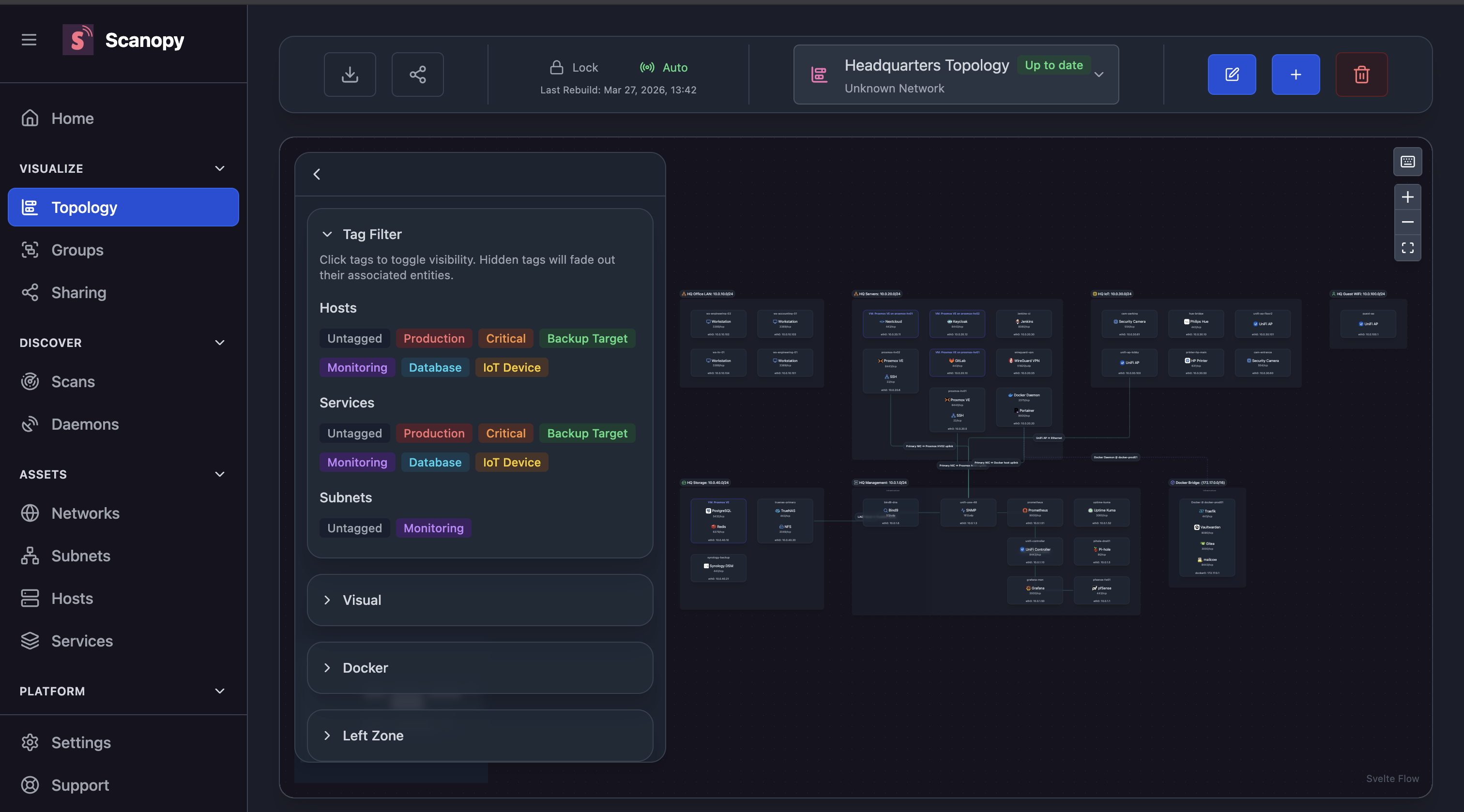Open keyboard shortcuts icon on canvas

pos(1407,162)
